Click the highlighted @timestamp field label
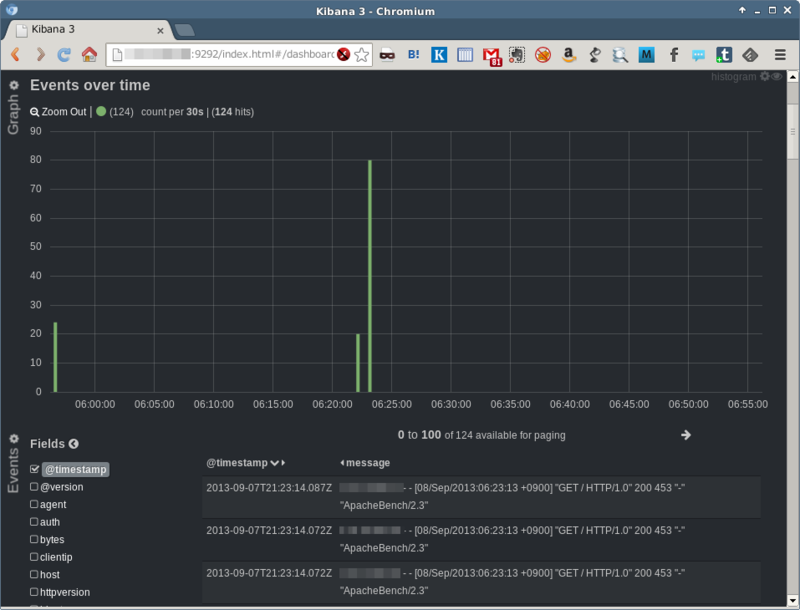Screen dimensions: 800x610 coord(76,469)
